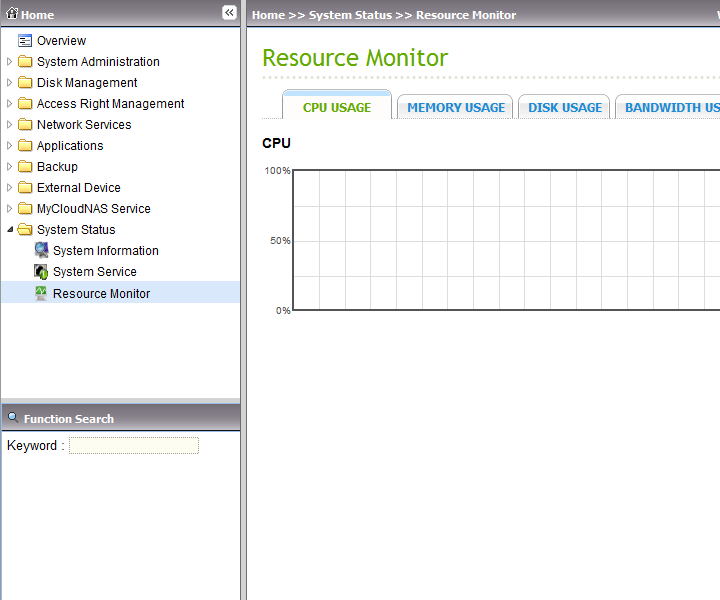
Task: Switch to the Memory Usage tab
Action: pos(455,108)
